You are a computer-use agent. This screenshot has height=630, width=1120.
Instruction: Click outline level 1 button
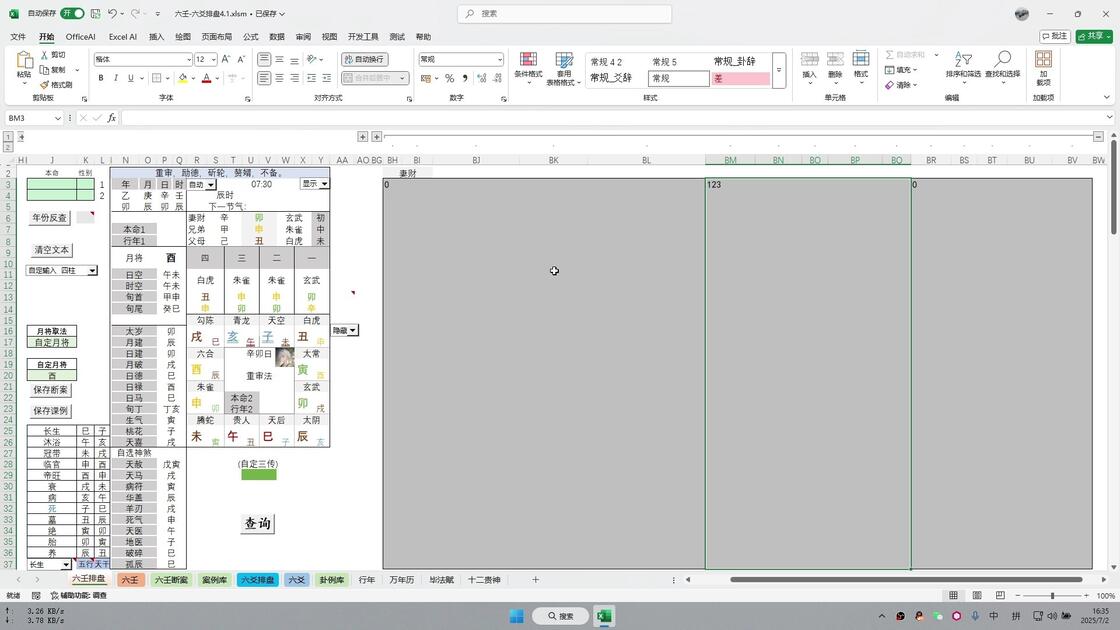9,136
